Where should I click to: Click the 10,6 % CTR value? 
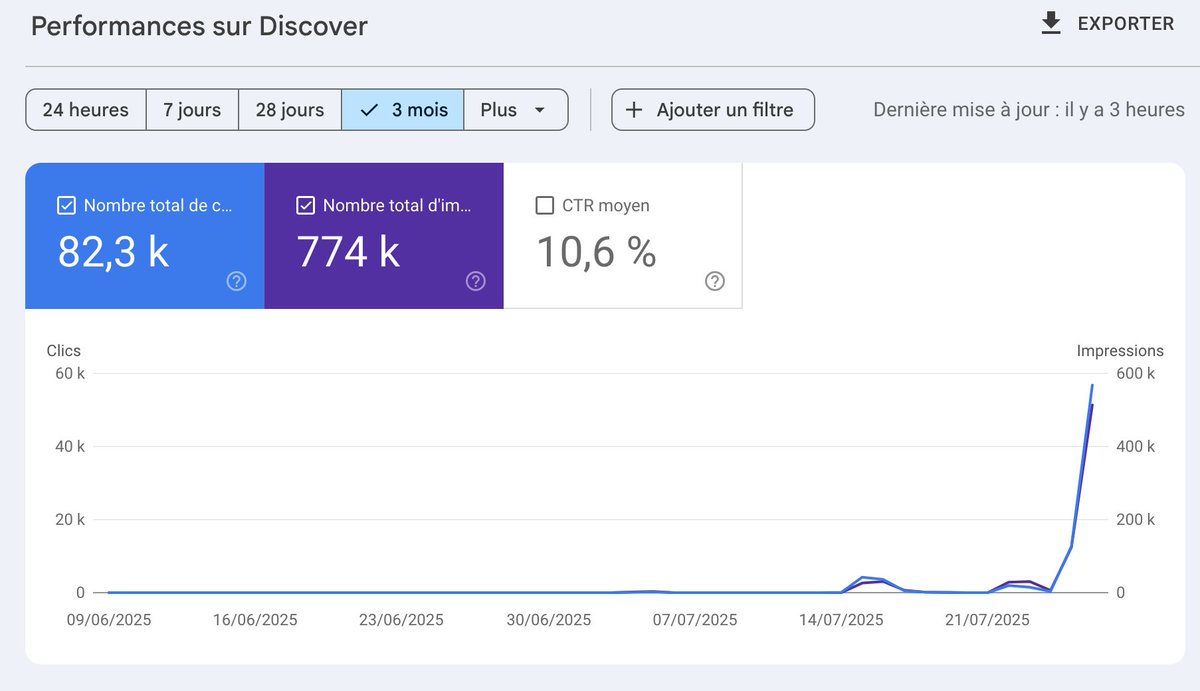point(597,252)
